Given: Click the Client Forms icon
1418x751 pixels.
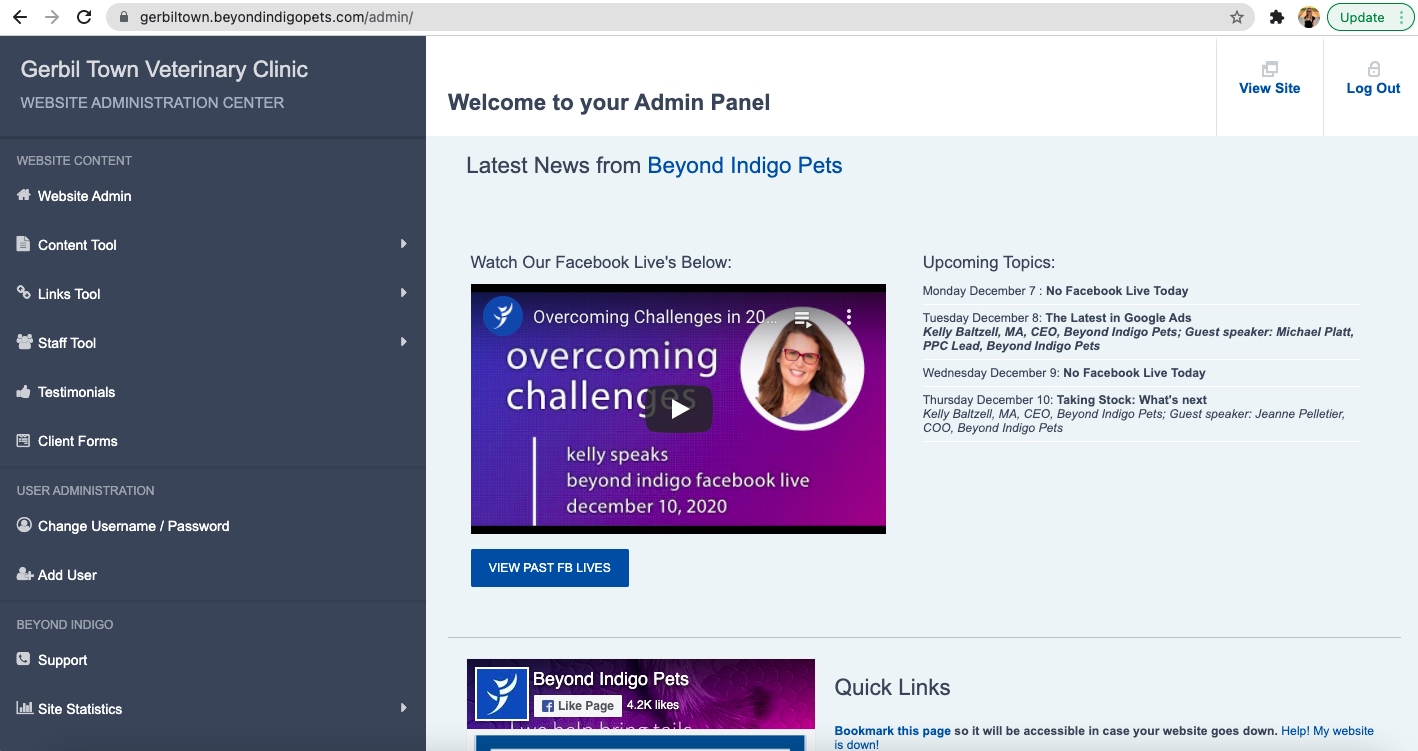Looking at the screenshot, I should (24, 441).
